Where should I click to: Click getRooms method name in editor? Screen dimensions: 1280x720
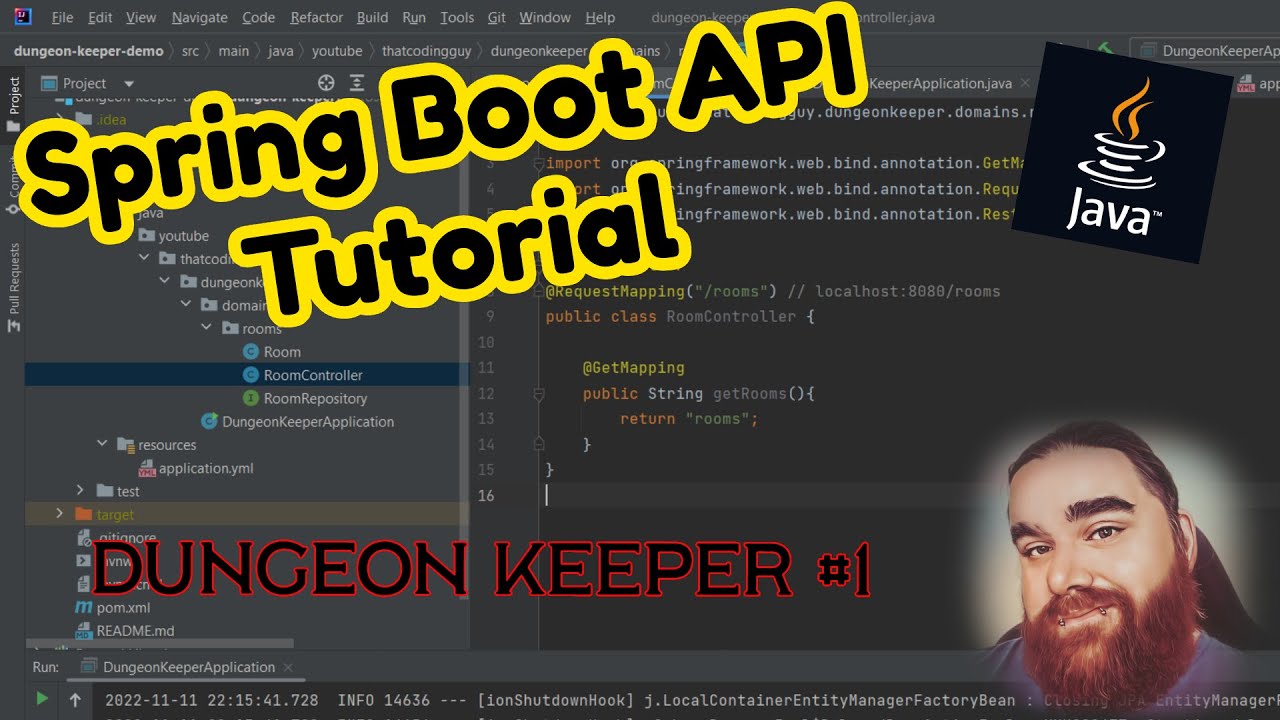point(750,394)
